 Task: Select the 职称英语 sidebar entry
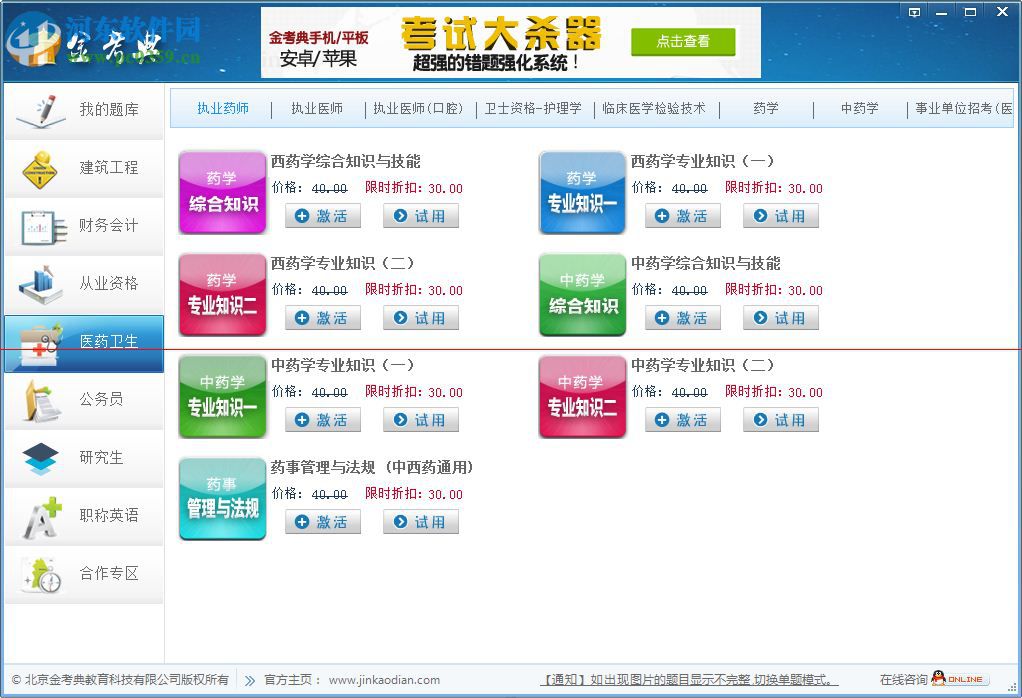[83, 516]
